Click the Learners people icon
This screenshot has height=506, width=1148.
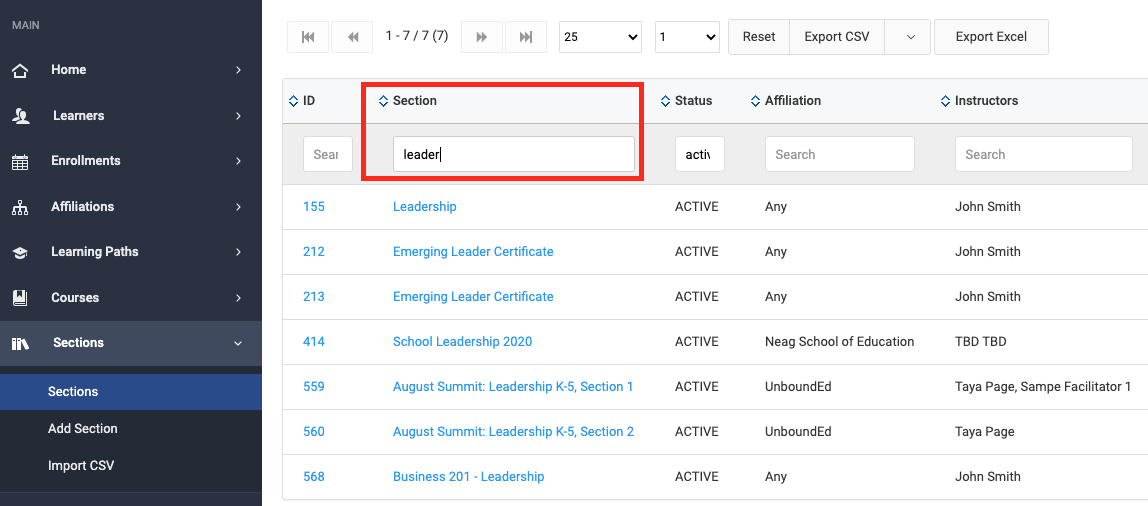20,116
